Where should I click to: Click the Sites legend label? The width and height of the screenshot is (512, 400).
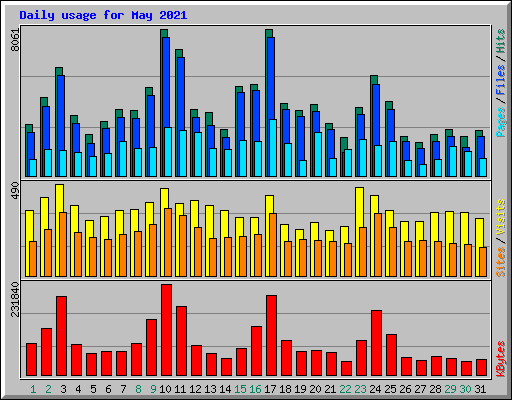pyautogui.click(x=500, y=262)
